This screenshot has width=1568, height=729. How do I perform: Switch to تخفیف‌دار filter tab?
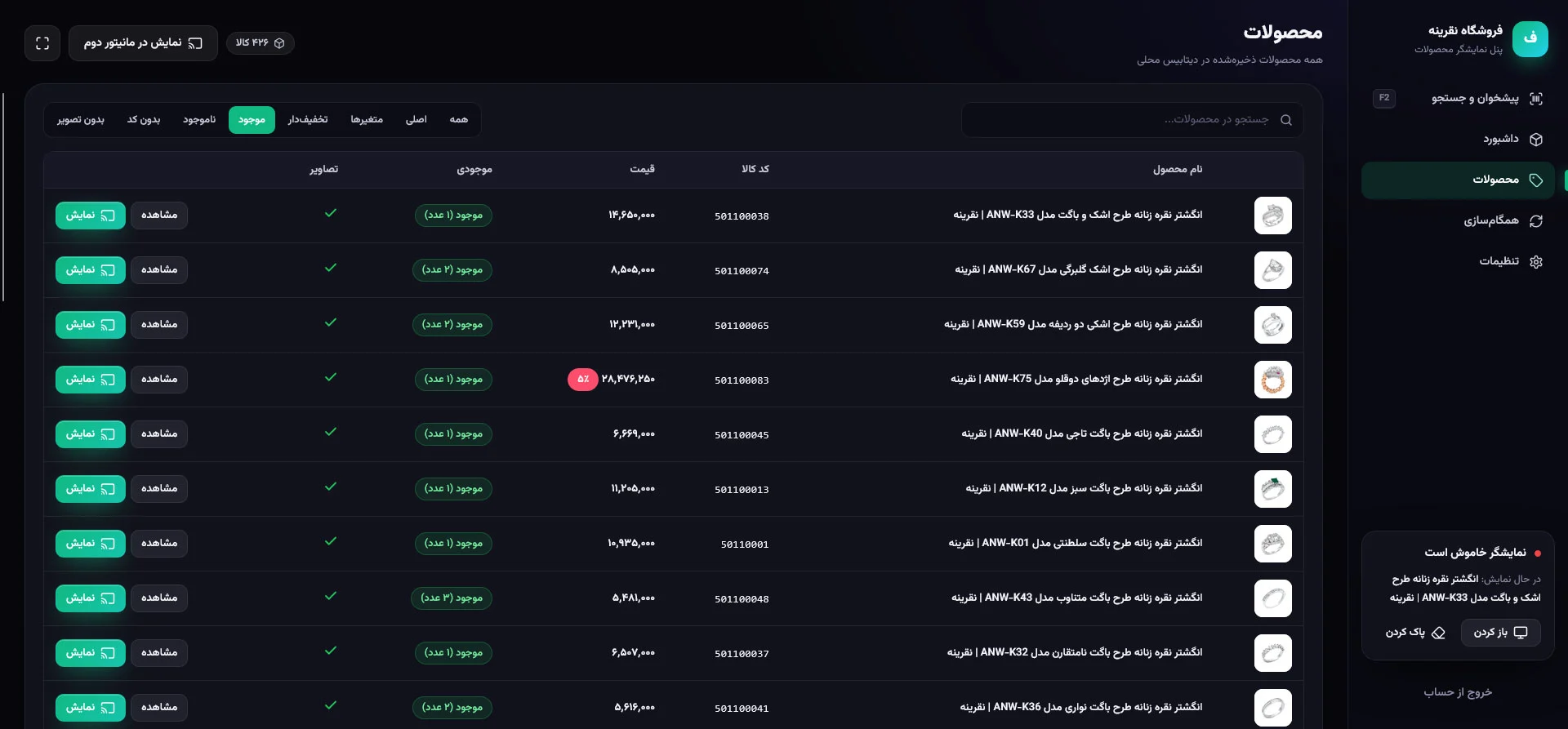coord(308,120)
